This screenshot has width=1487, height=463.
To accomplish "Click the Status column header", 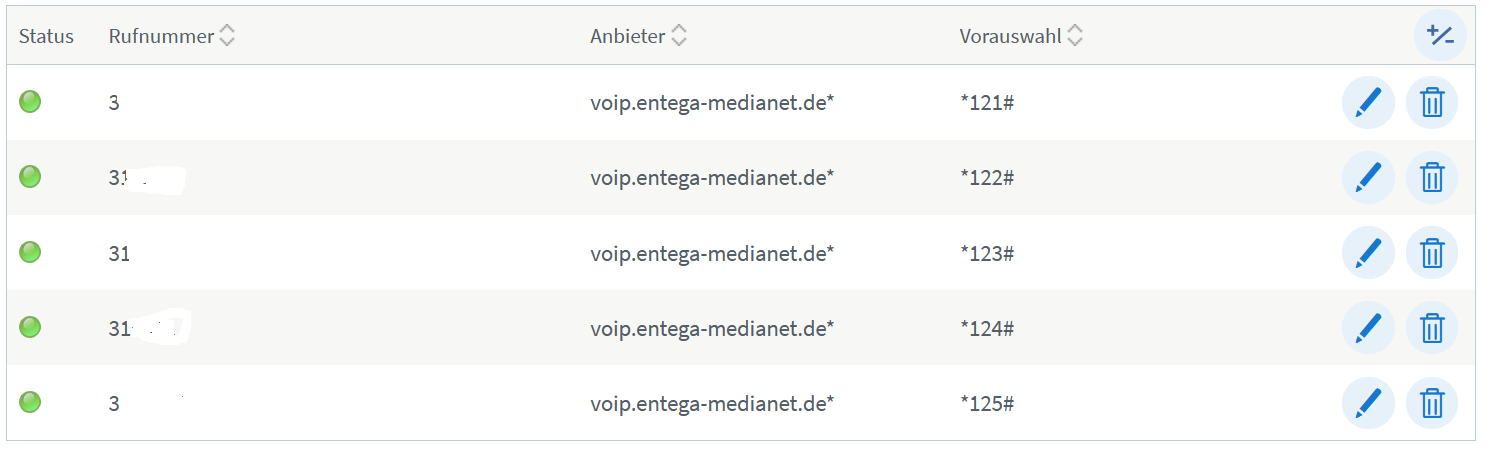I will [x=46, y=37].
